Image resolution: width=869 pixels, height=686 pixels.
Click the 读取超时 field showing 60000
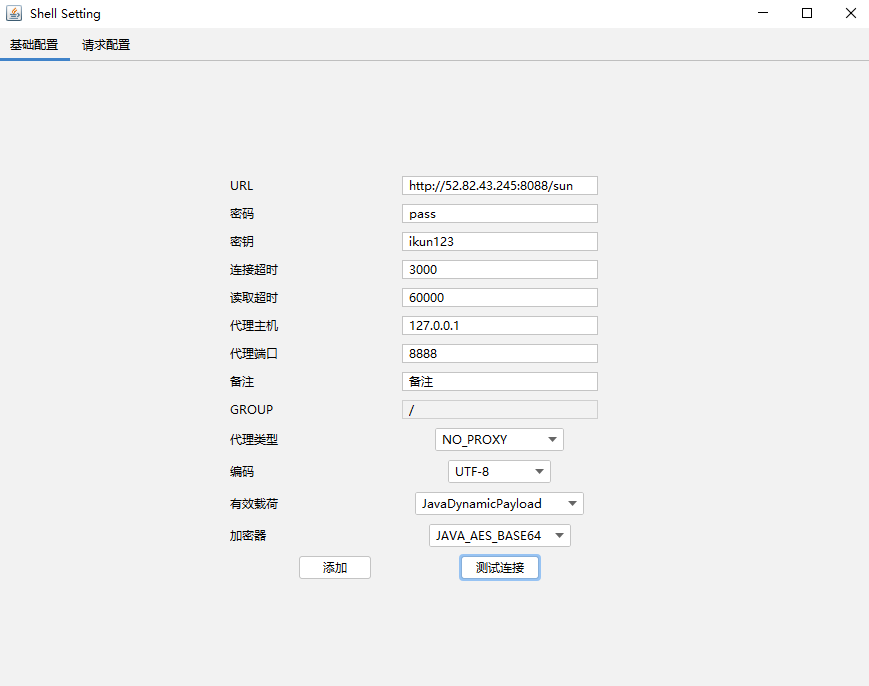pos(499,298)
